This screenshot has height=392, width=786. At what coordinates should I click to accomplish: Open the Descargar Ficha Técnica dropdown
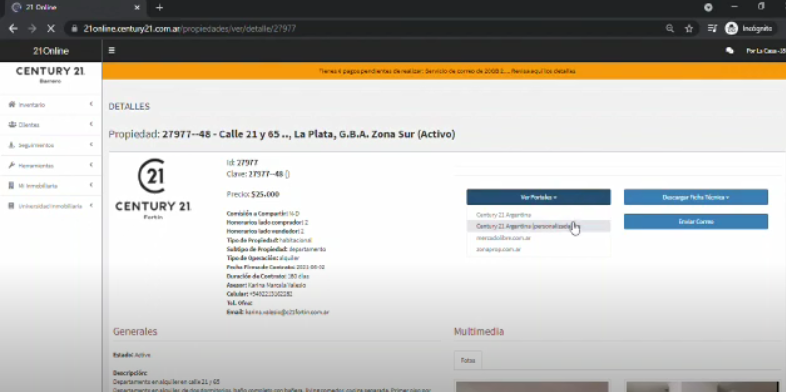696,197
